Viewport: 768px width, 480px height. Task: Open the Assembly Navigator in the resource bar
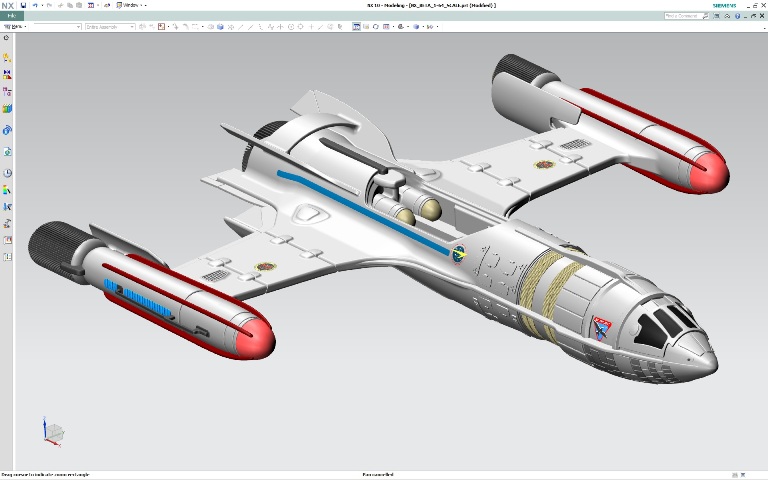pyautogui.click(x=7, y=58)
